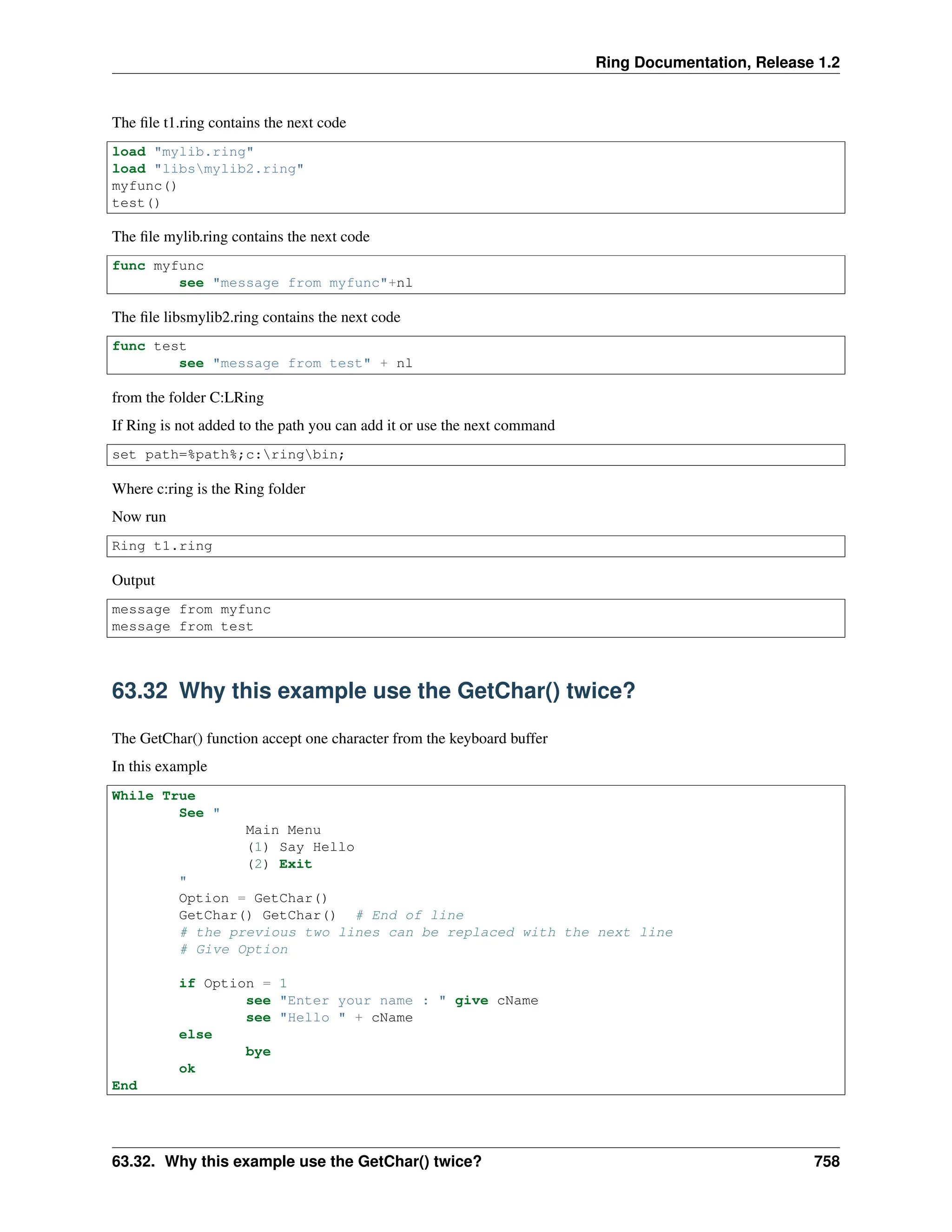Image resolution: width=952 pixels, height=1232 pixels.
Task: Click the Option = GetChar() code line
Action: pyautogui.click(x=253, y=898)
